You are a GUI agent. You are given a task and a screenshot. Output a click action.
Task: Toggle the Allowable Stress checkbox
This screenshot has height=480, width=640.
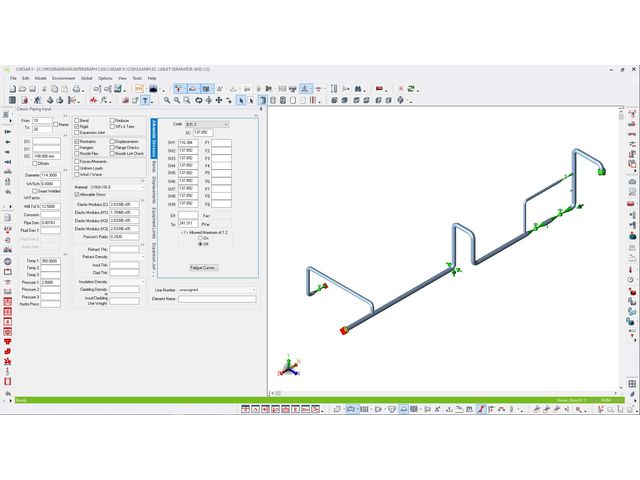[x=77, y=194]
